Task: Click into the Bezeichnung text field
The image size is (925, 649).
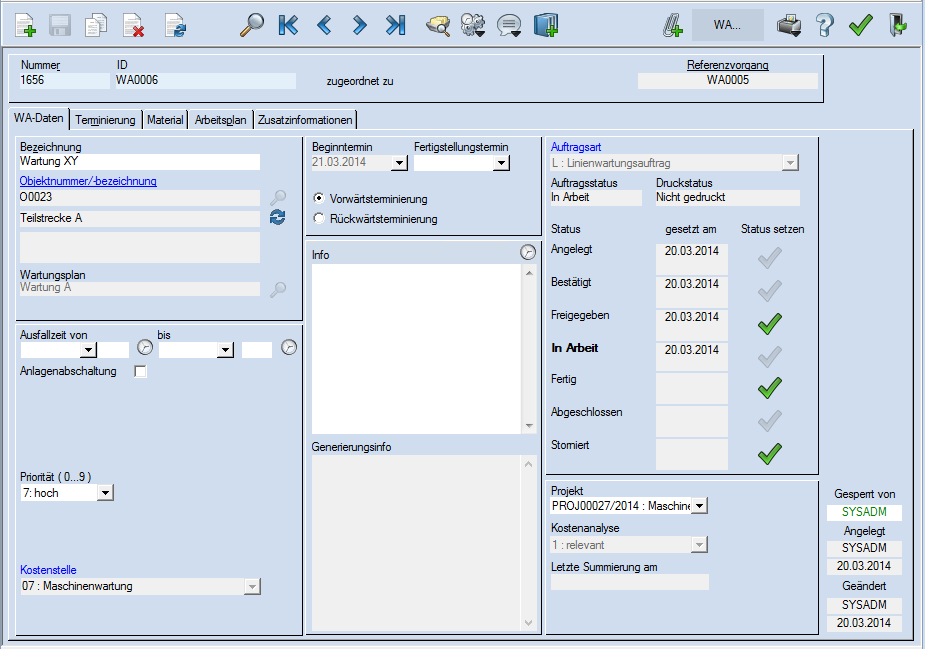Action: [139, 162]
